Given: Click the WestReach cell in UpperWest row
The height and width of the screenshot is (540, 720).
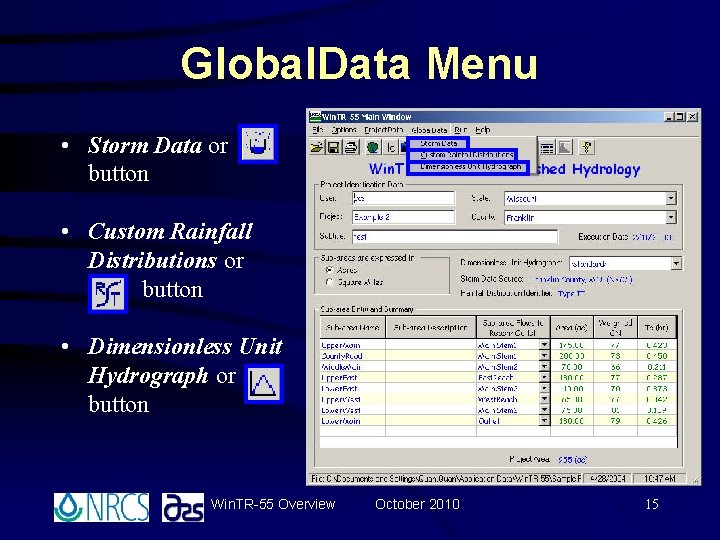Looking at the screenshot, I should click(508, 399).
